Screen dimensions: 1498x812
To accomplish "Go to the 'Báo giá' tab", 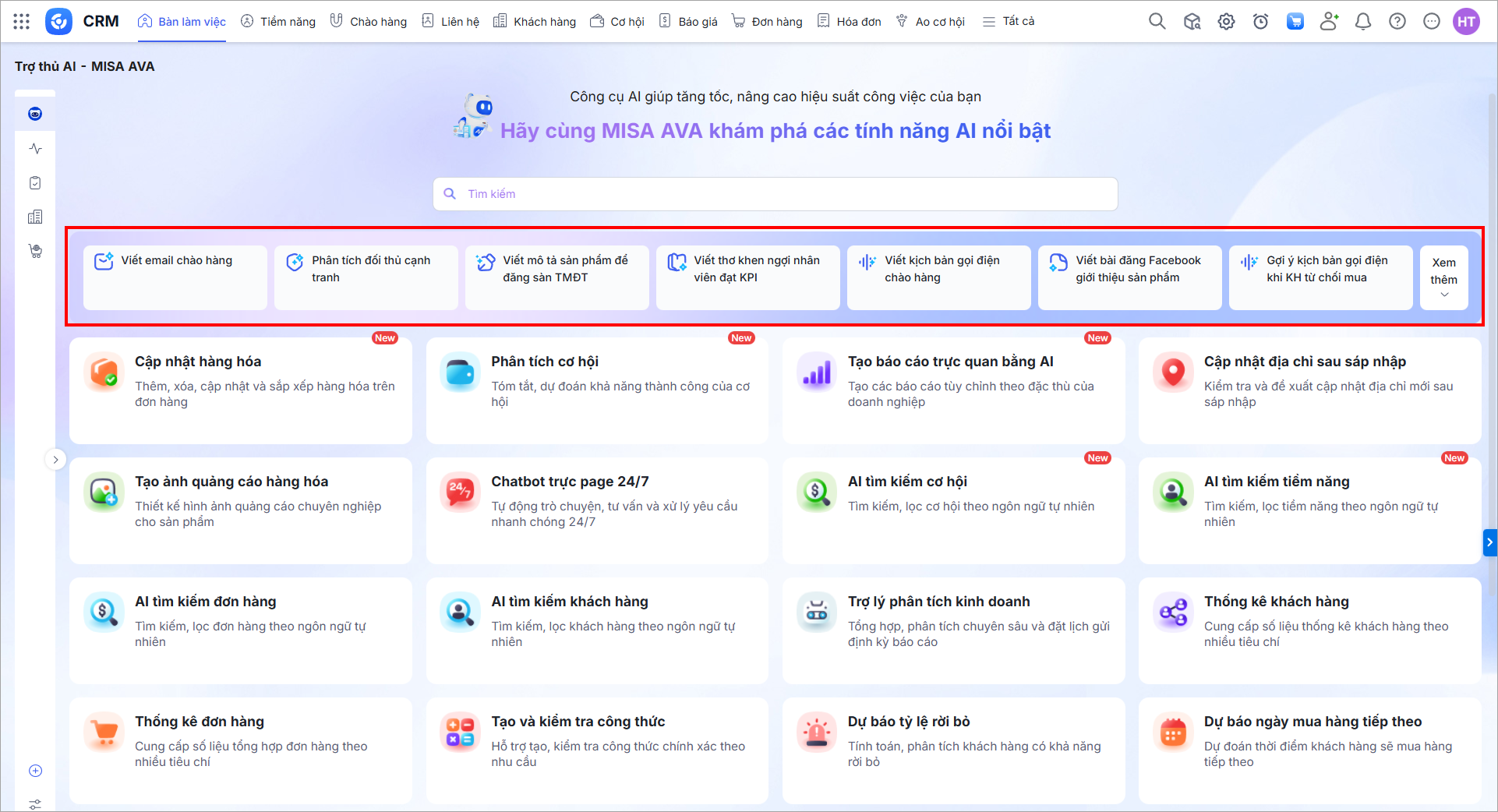I will coord(688,22).
